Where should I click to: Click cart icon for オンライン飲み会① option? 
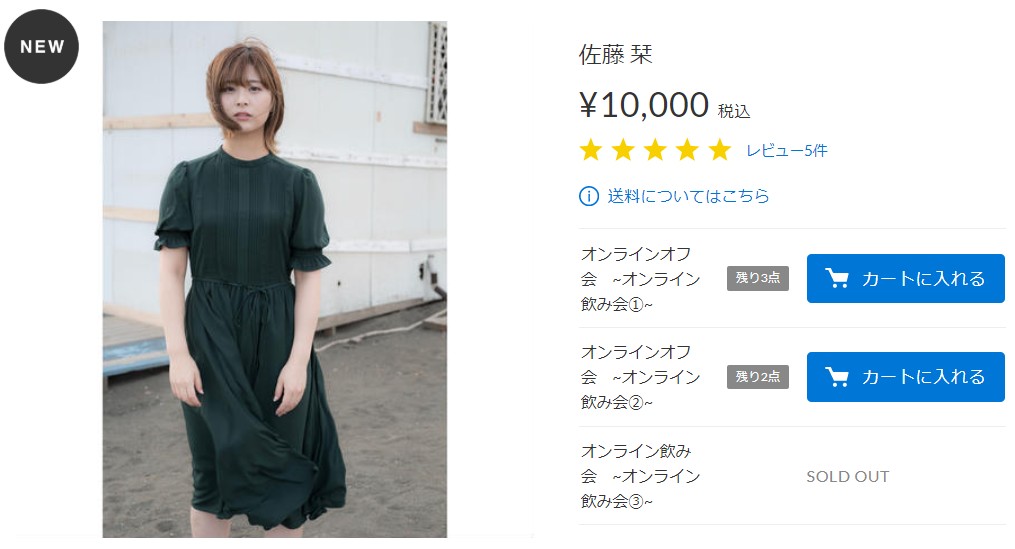[x=837, y=278]
